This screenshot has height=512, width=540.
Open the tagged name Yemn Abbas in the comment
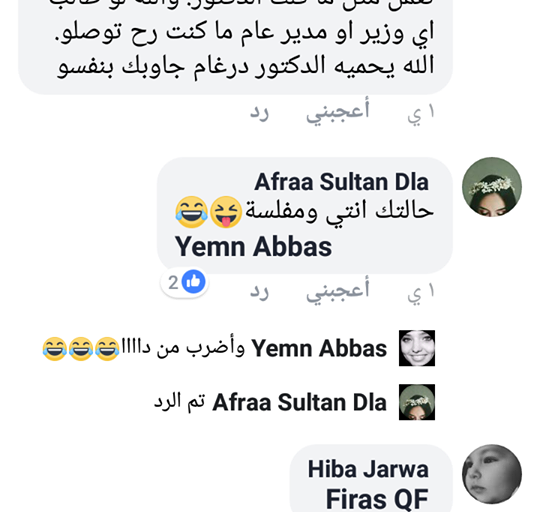click(253, 247)
